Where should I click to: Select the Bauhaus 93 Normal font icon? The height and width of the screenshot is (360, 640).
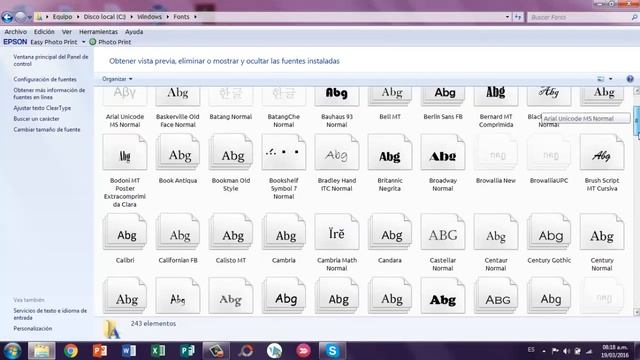[x=336, y=96]
